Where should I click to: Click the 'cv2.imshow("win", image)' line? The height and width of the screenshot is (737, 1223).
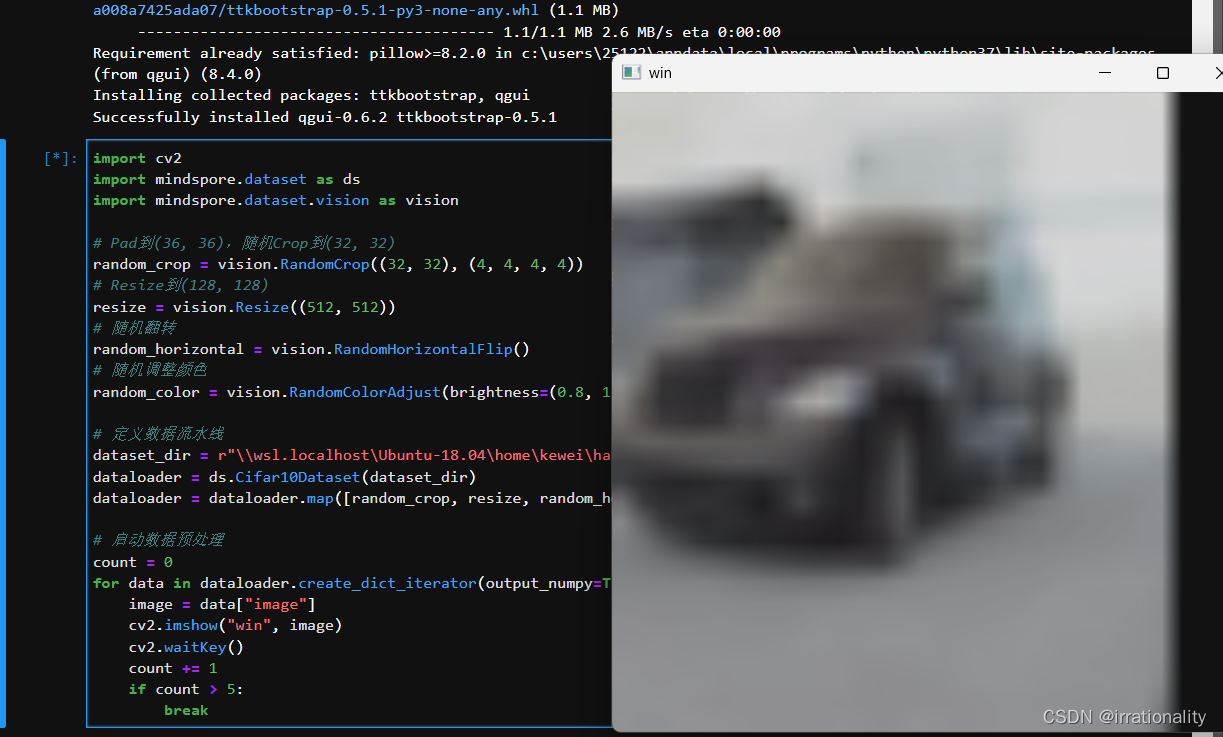pos(235,625)
